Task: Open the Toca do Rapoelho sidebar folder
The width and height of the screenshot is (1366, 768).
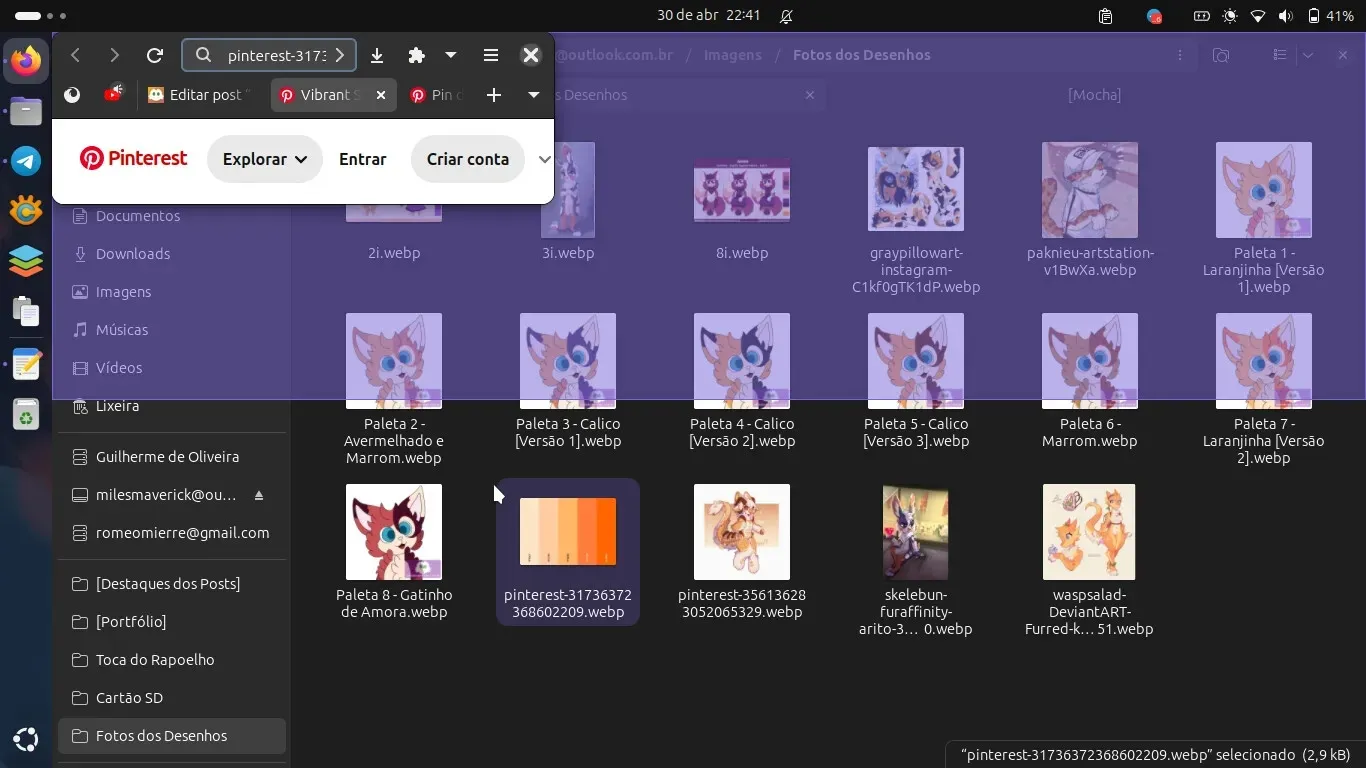Action: [155, 660]
